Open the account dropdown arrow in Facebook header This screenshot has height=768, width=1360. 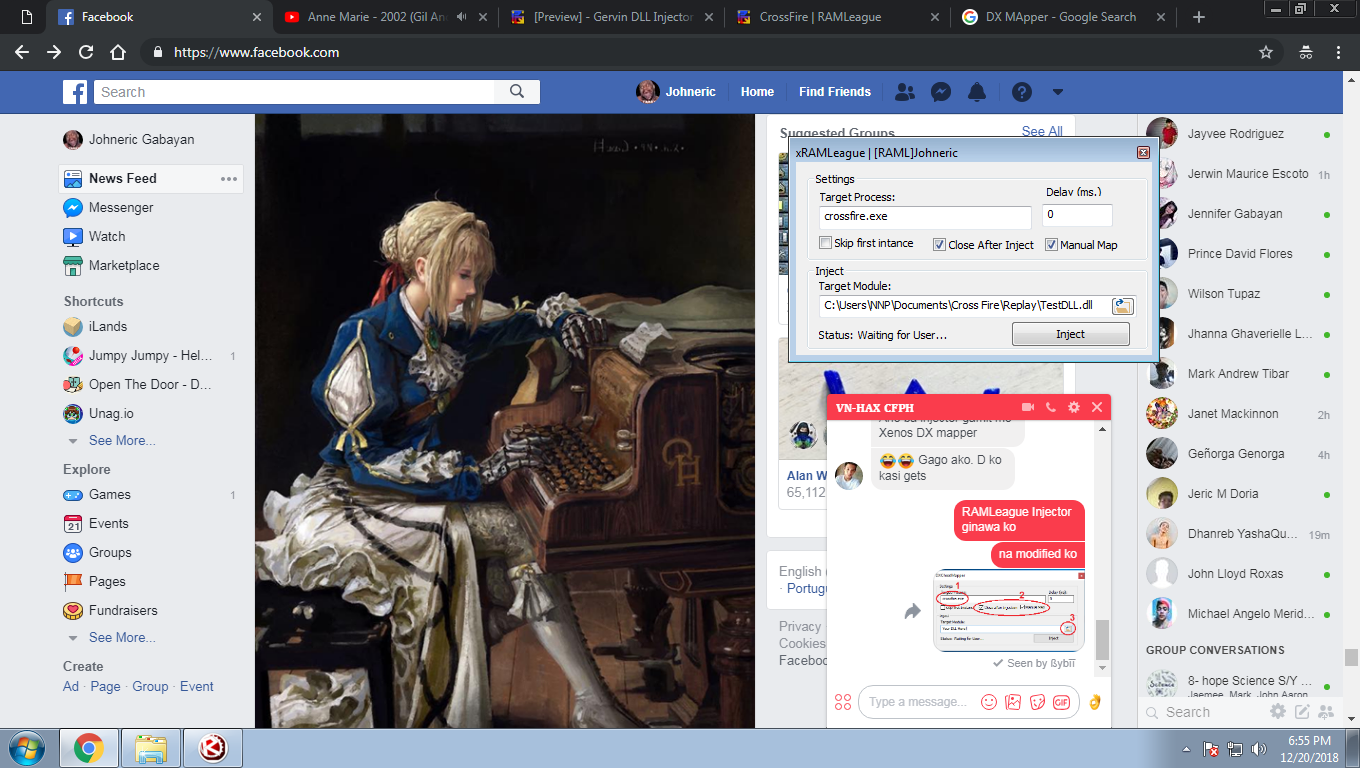click(x=1057, y=92)
